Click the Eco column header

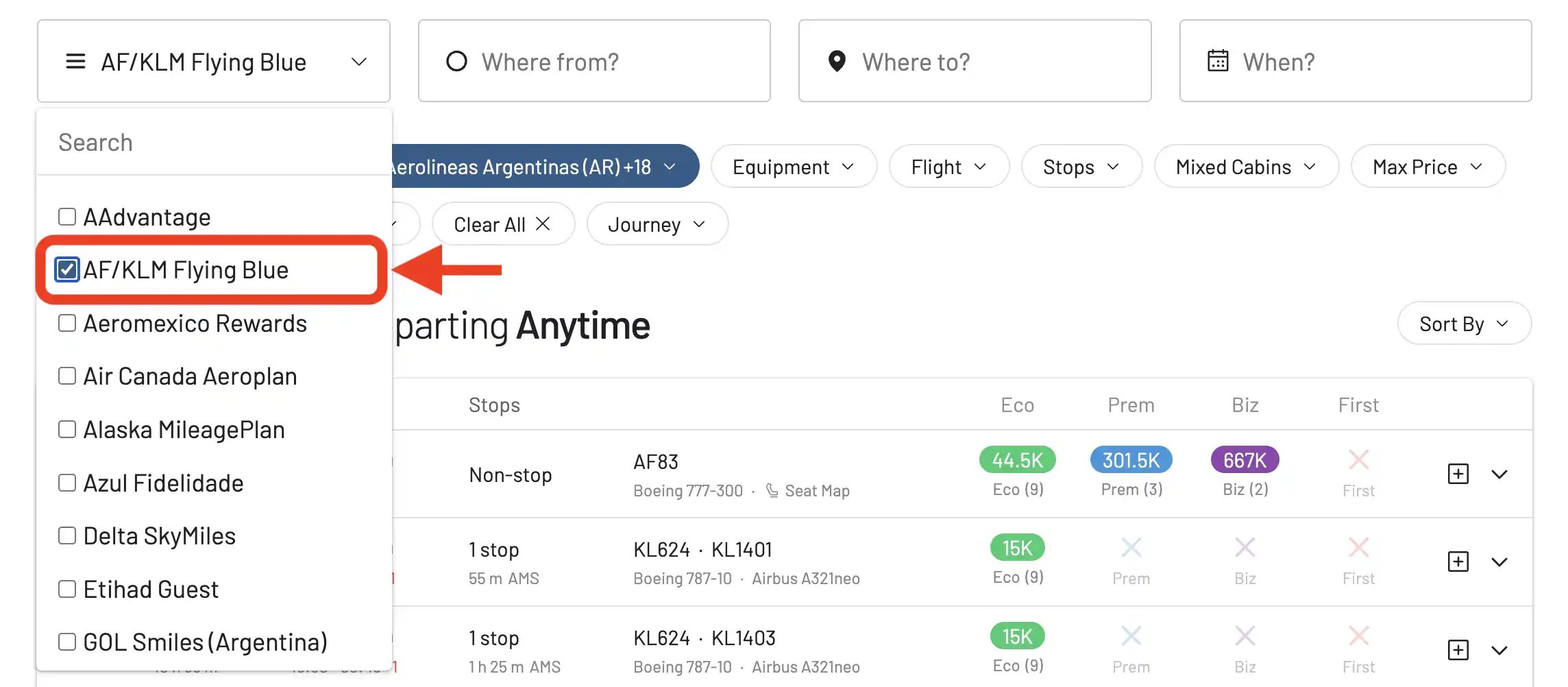[1018, 405]
